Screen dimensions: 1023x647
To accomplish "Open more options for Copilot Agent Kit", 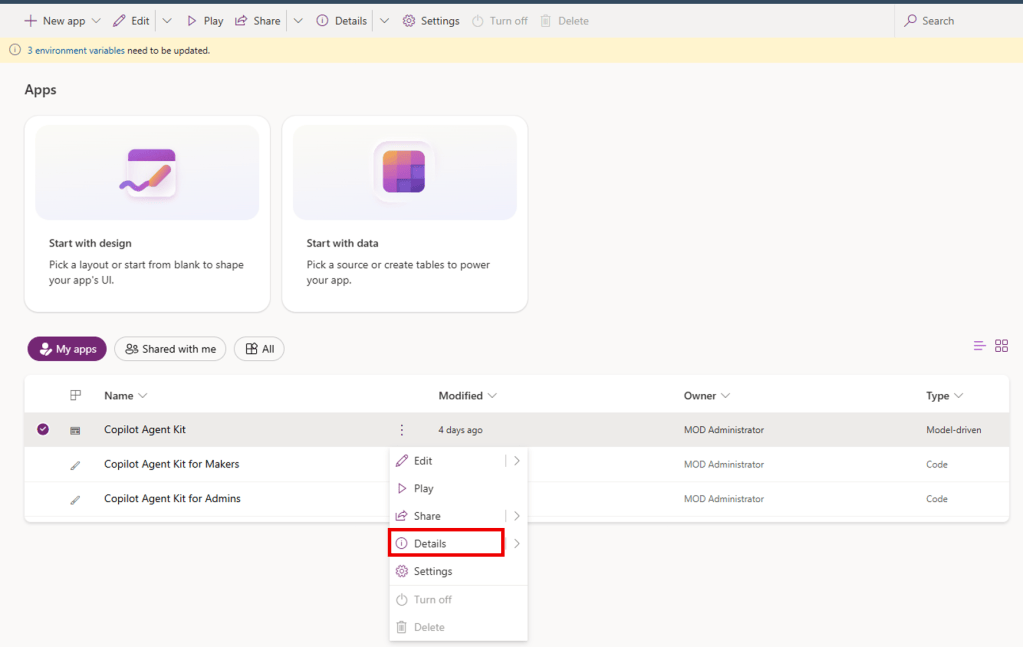I will click(x=401, y=430).
